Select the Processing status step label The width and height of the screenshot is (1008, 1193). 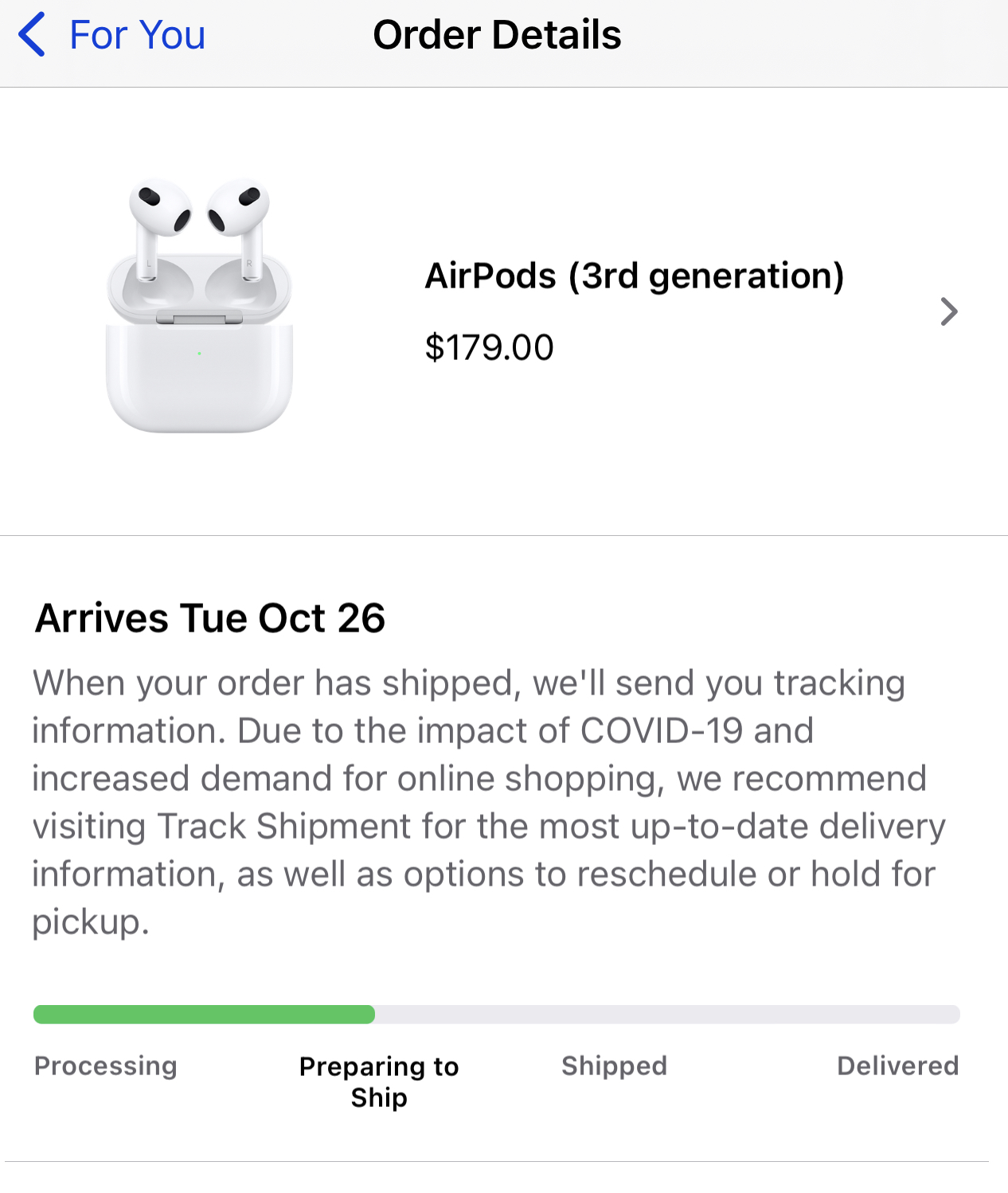[105, 1066]
